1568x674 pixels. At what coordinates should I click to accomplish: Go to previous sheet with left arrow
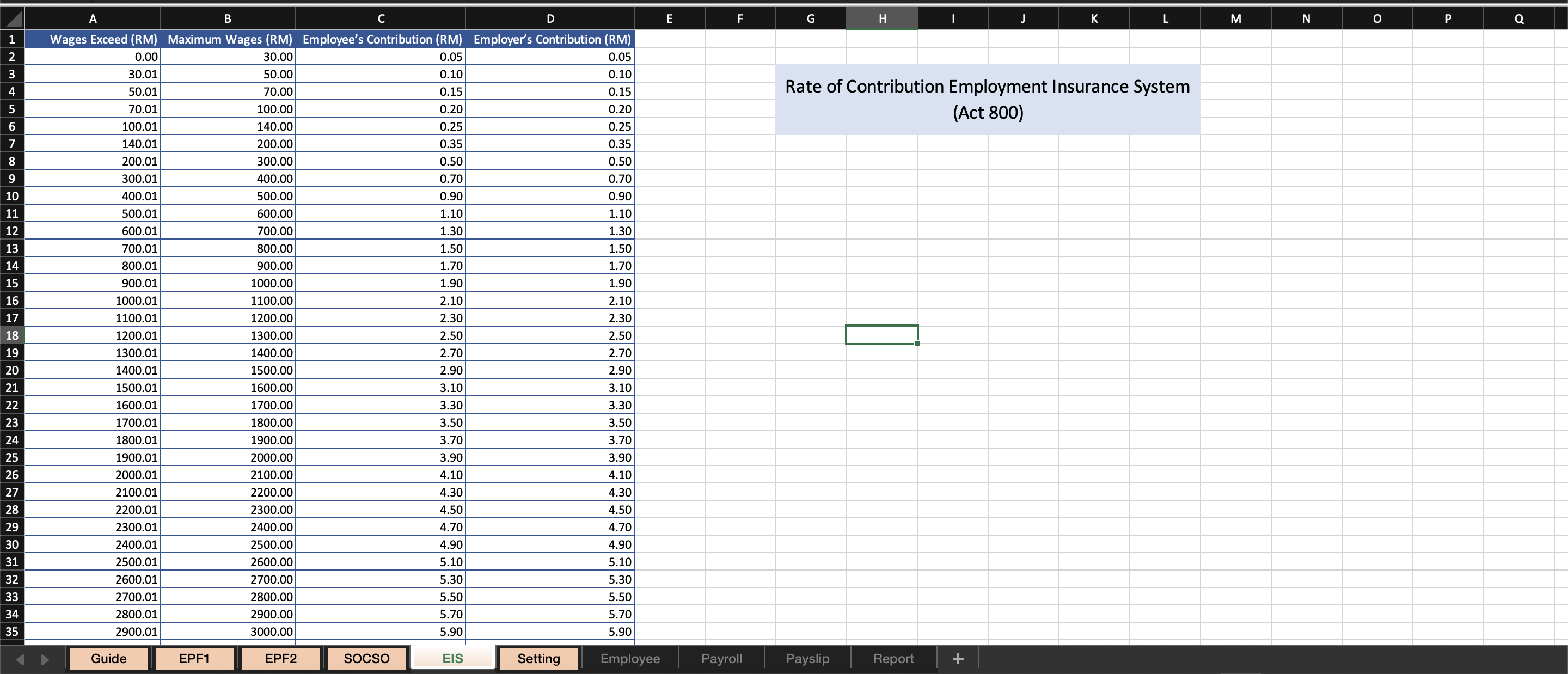(20, 659)
